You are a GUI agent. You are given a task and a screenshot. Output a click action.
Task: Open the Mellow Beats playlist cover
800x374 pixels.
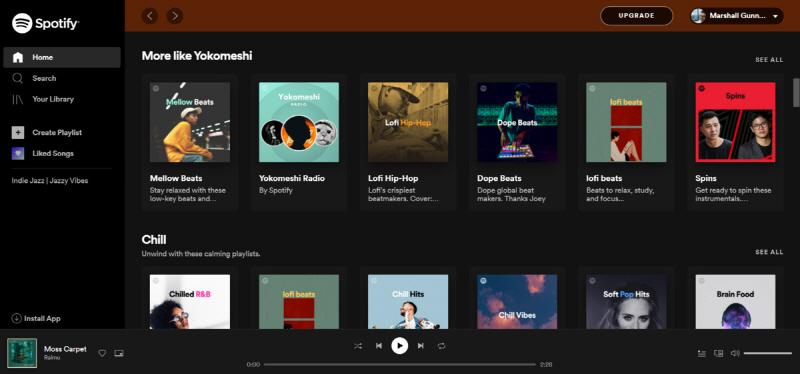pyautogui.click(x=190, y=122)
